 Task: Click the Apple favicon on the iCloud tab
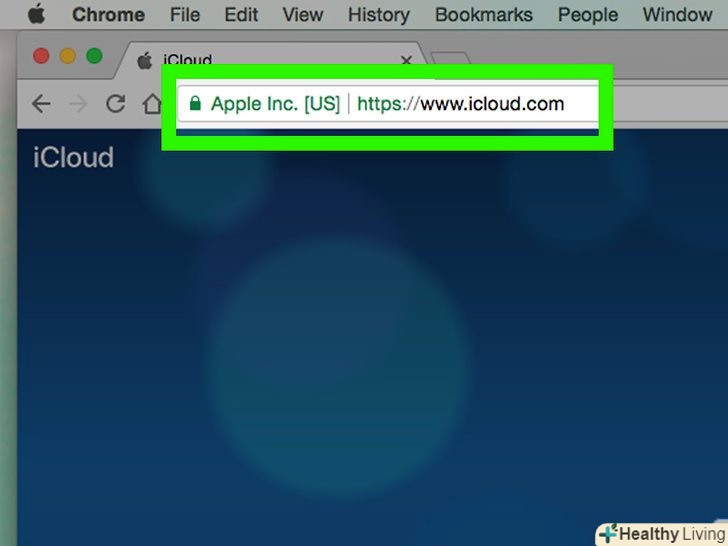(144, 61)
